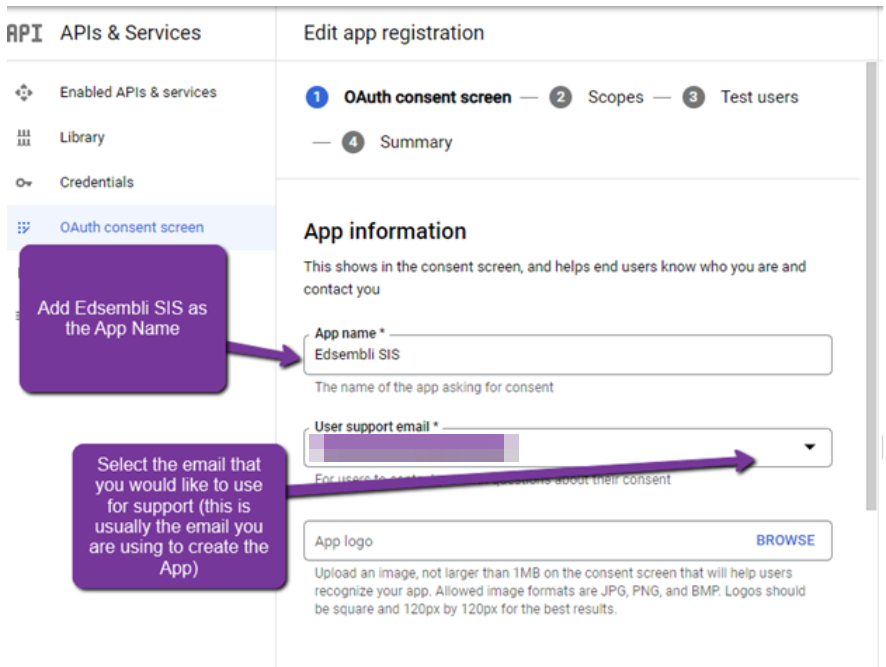Go to step 1 OAuth consent screen

pyautogui.click(x=427, y=97)
